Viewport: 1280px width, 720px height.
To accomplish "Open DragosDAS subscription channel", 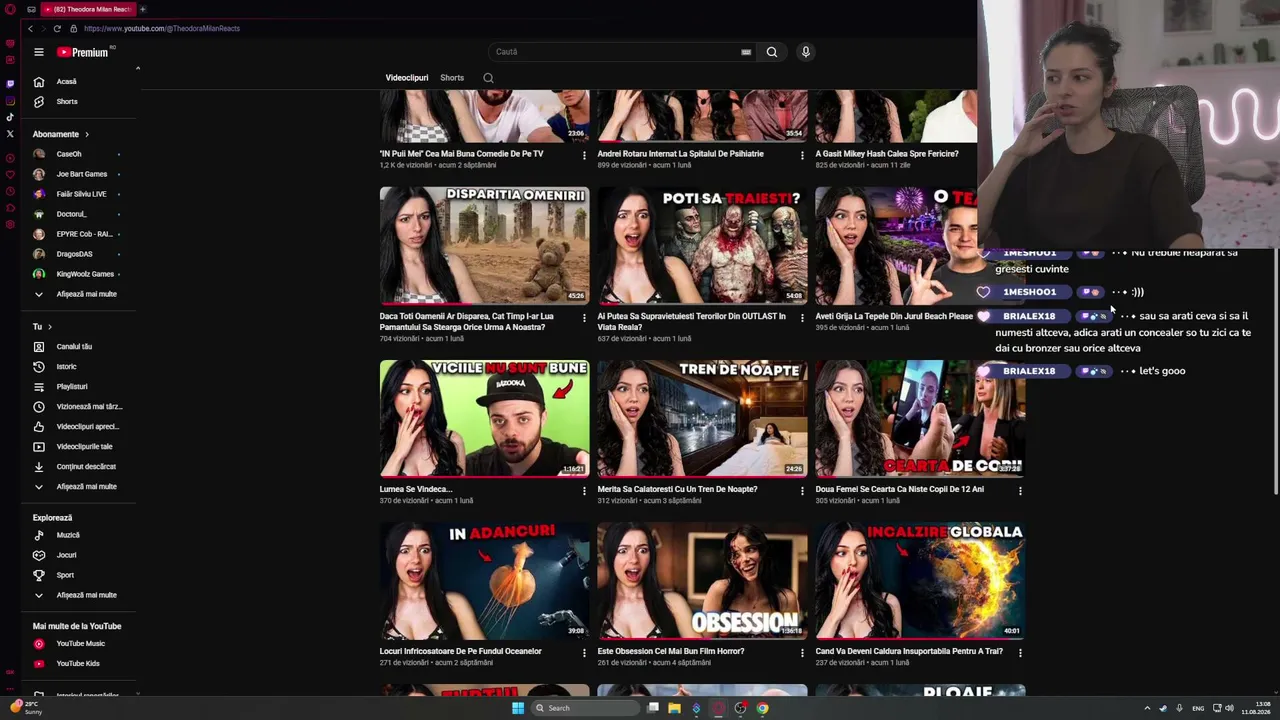I will tap(76, 254).
